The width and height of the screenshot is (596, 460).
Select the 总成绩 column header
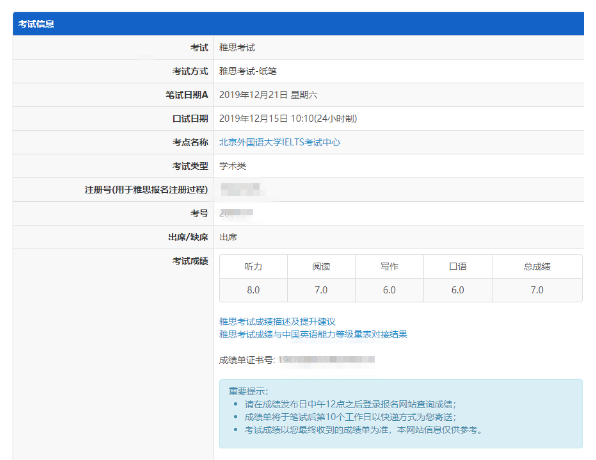click(x=537, y=266)
